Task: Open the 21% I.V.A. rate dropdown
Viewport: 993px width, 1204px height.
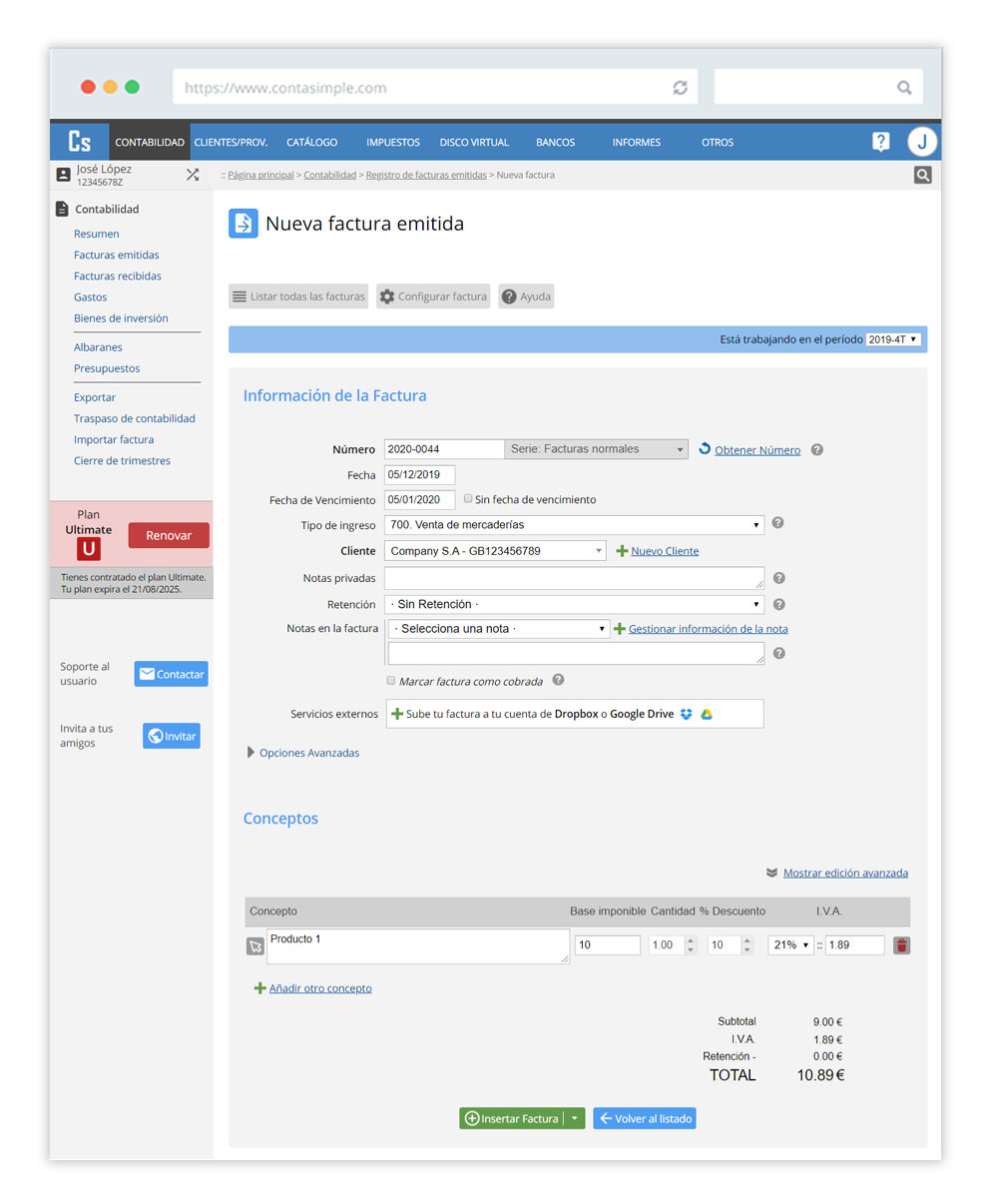Action: click(790, 944)
